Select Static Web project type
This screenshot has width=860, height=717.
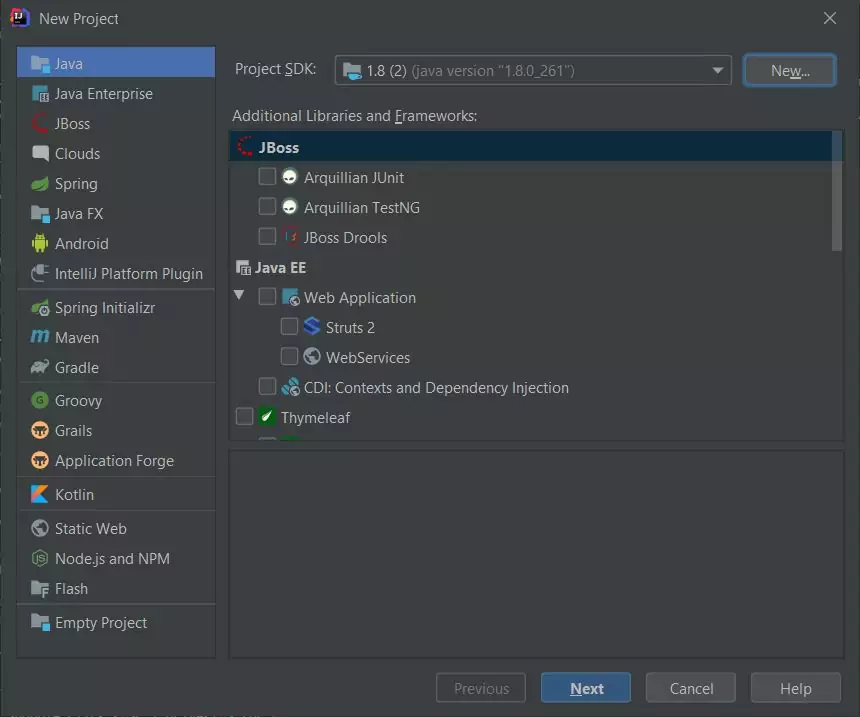(x=116, y=528)
